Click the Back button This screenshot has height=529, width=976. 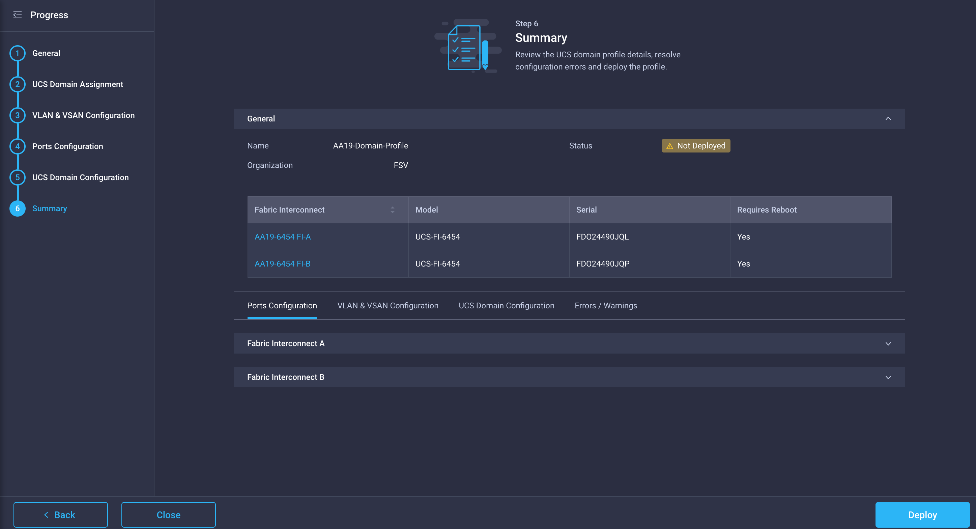(60, 515)
